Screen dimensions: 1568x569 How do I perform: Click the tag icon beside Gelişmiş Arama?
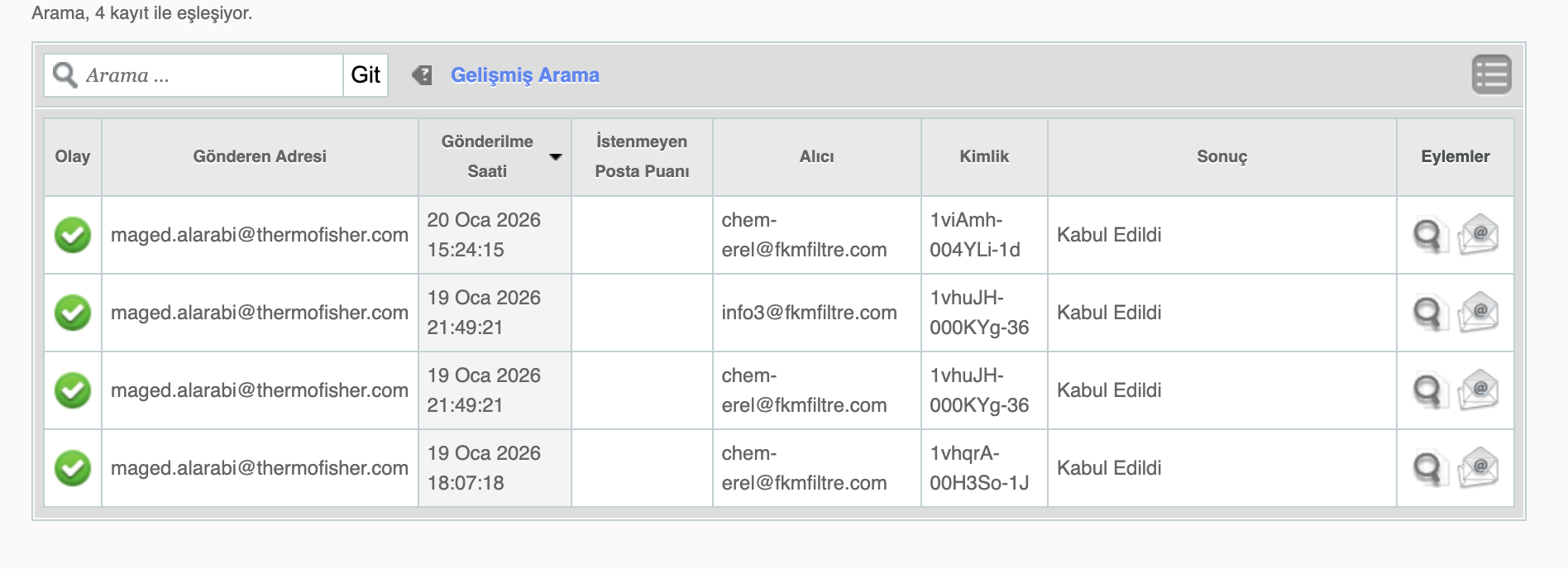(x=422, y=75)
